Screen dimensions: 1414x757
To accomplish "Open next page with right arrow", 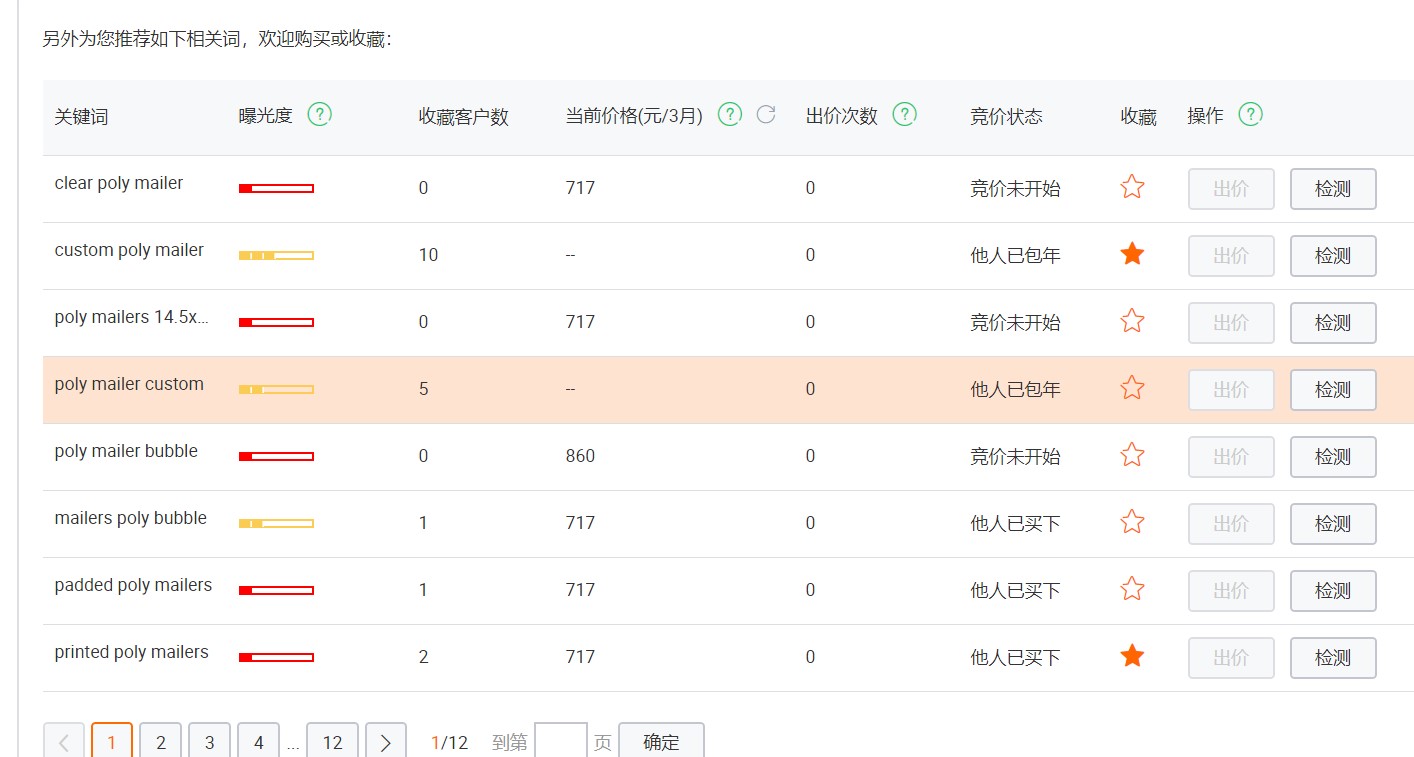I will tap(386, 742).
